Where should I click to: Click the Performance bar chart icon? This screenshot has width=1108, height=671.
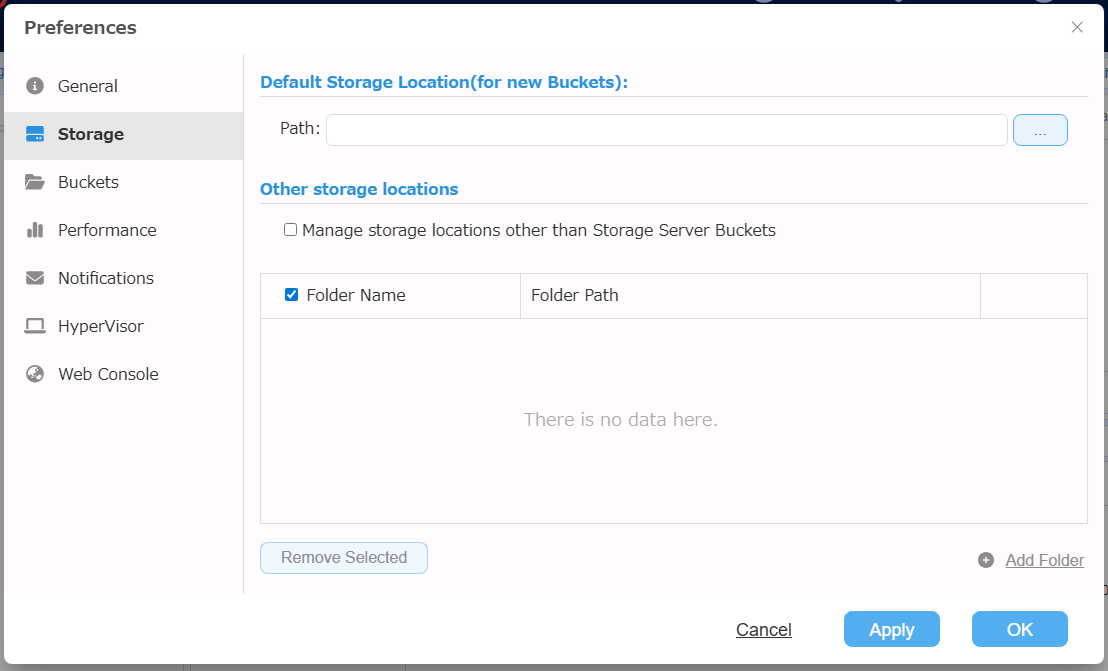35,230
